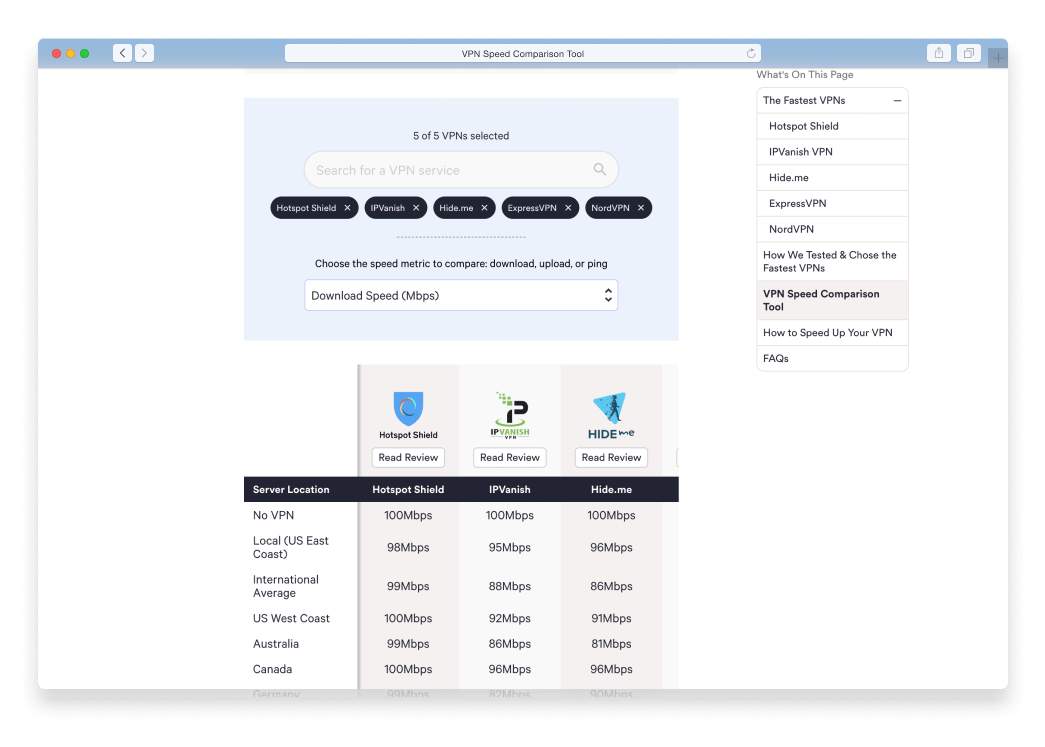Click the Hotspot Shield logo icon
The image size is (1045, 747).
coord(408,409)
